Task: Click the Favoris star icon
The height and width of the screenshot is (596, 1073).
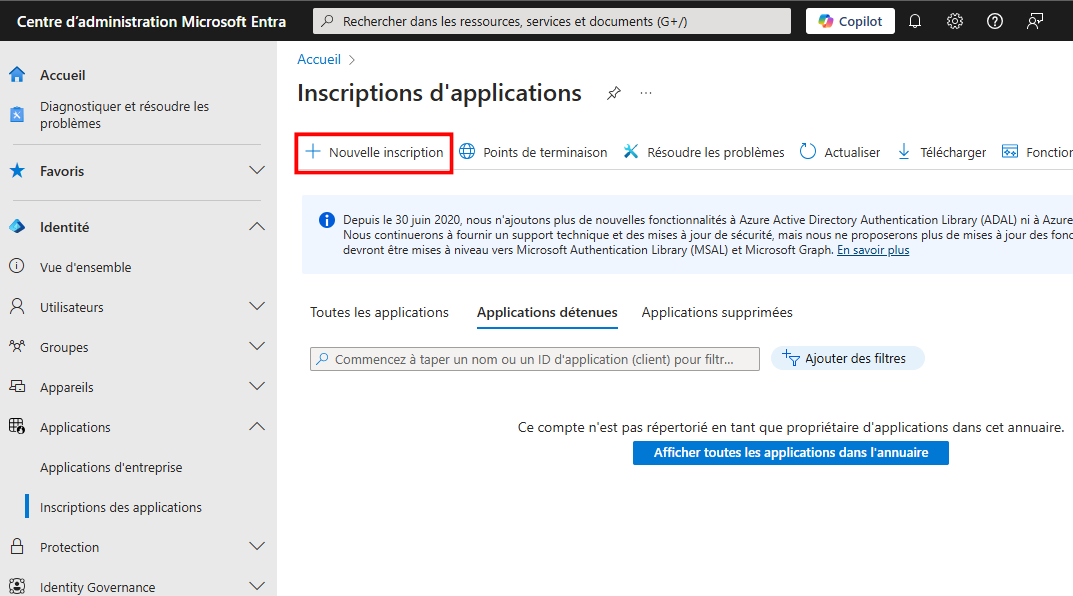Action: [x=17, y=170]
